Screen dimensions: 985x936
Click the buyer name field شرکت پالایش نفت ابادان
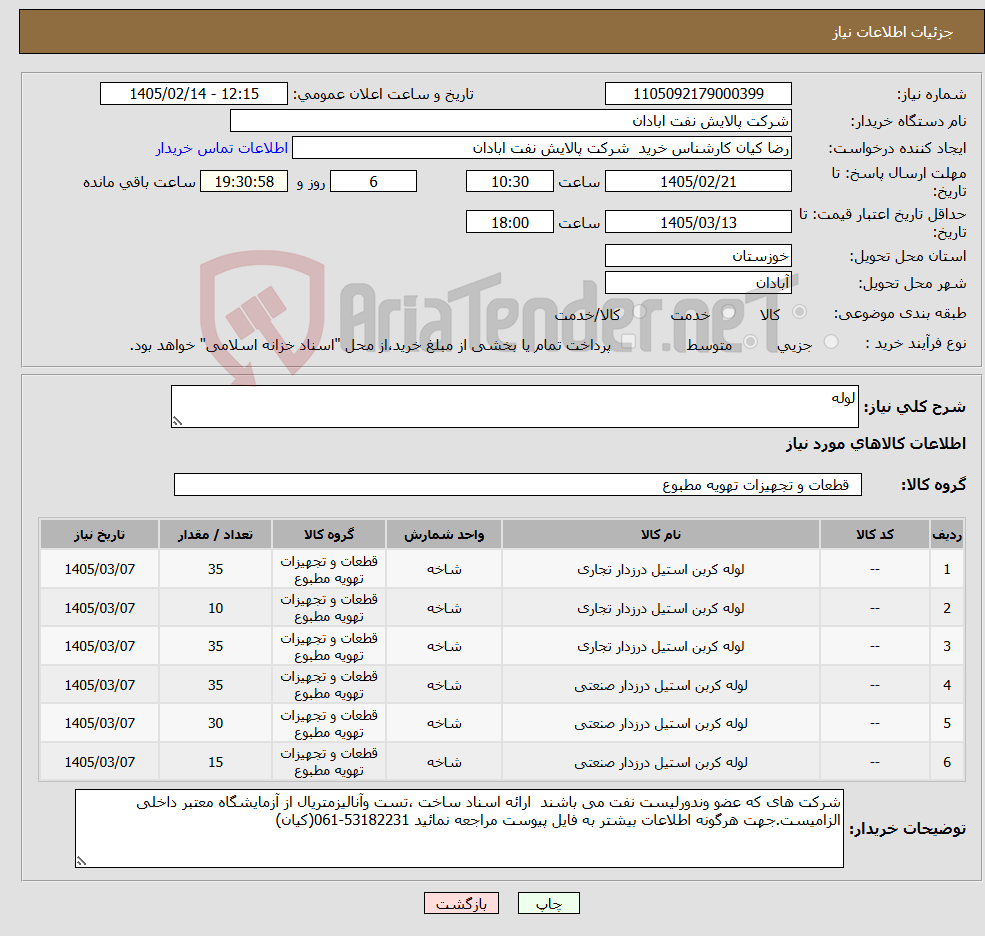(x=511, y=121)
